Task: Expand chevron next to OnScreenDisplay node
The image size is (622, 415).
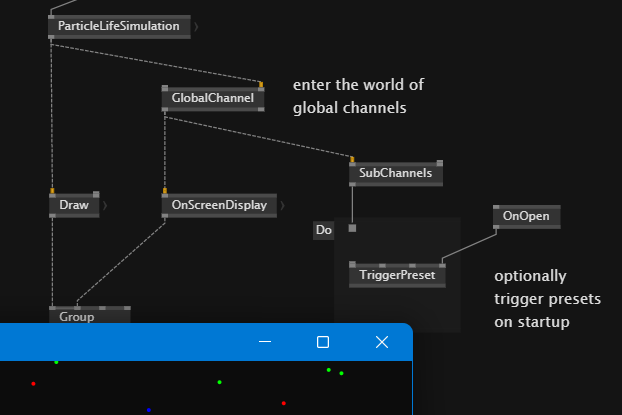Action: coord(282,205)
